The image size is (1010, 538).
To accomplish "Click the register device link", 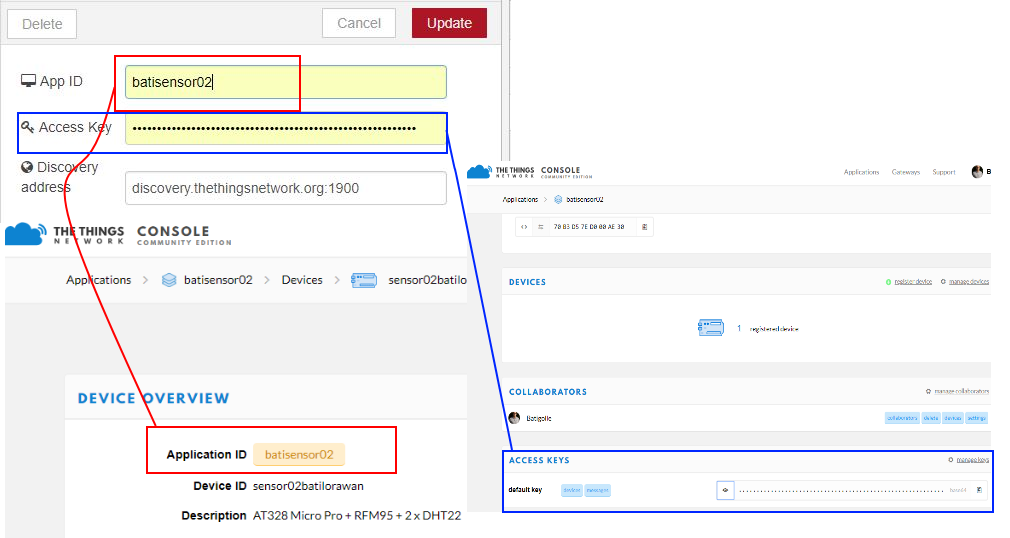I will tap(913, 282).
